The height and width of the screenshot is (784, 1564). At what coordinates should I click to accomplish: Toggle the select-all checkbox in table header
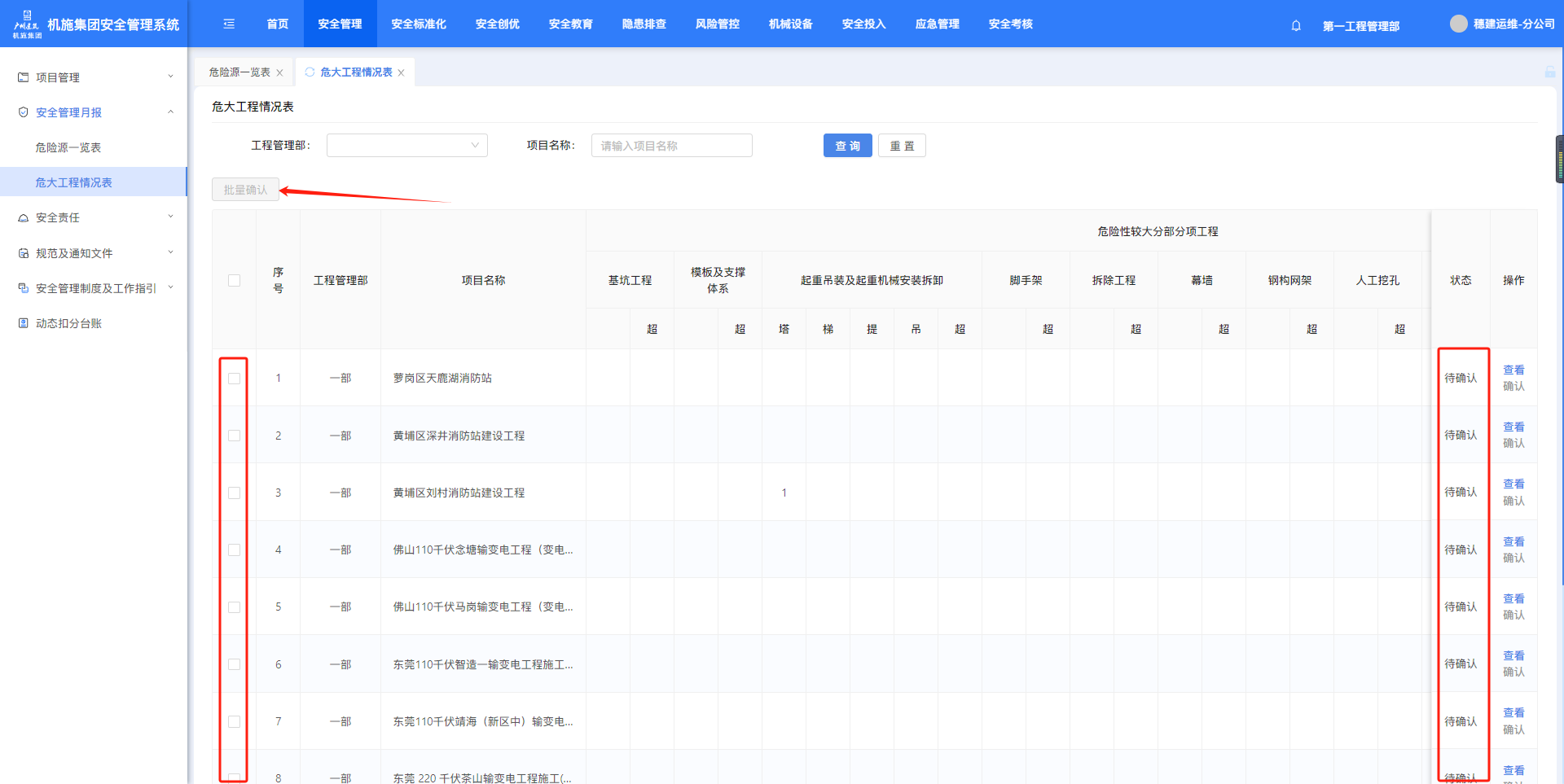tap(235, 280)
